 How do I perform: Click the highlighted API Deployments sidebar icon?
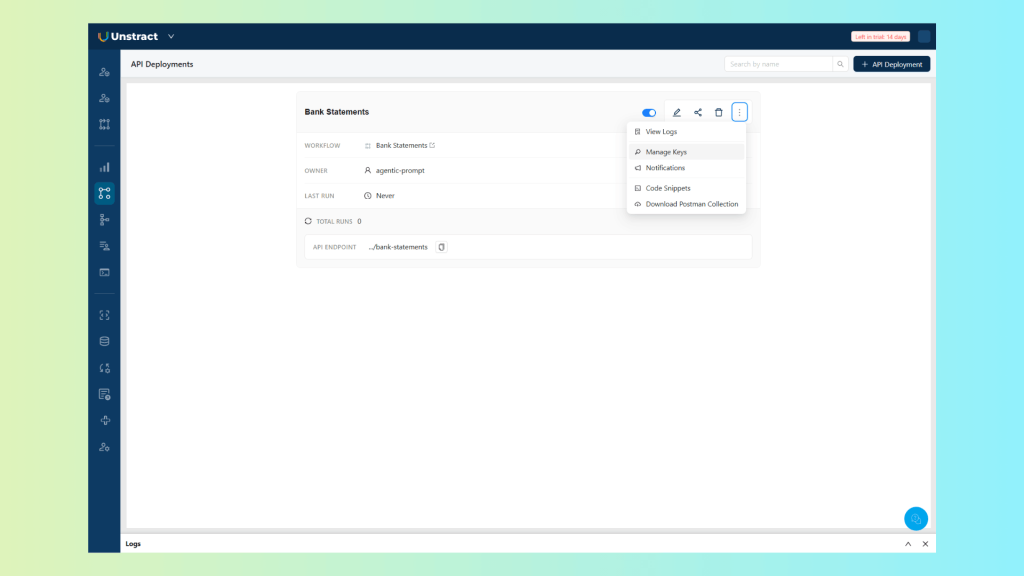click(104, 193)
